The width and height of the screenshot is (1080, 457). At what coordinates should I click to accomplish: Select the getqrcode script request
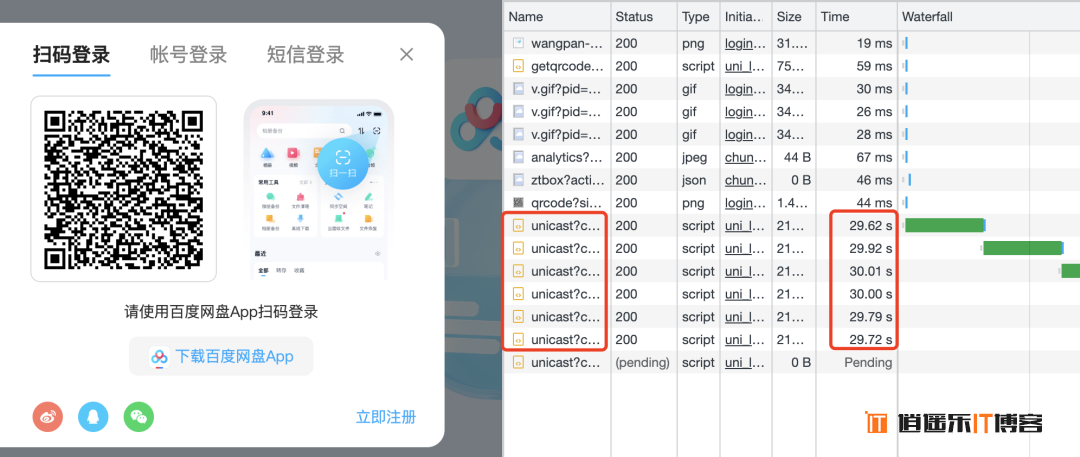[x=566, y=66]
